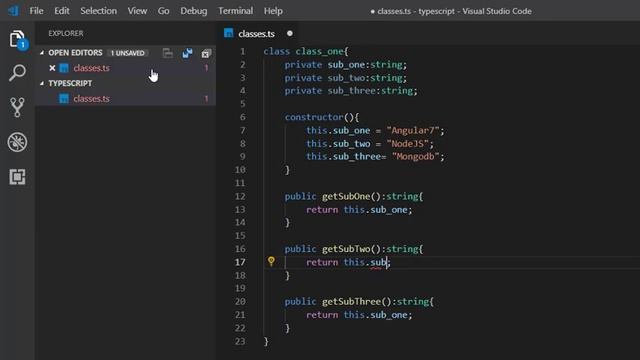Click error count beside TYPESCRIPT classes.ts
Screen dimensions: 640x360
(207, 99)
